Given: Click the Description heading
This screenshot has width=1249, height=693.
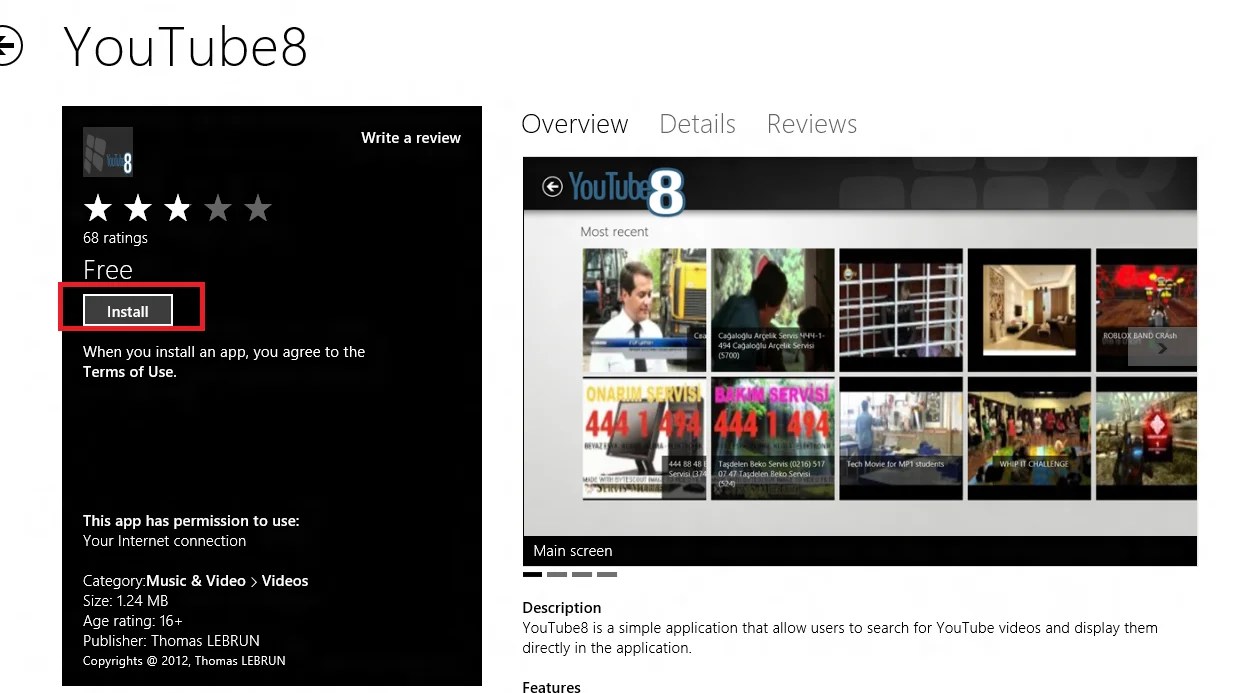Looking at the screenshot, I should (562, 608).
